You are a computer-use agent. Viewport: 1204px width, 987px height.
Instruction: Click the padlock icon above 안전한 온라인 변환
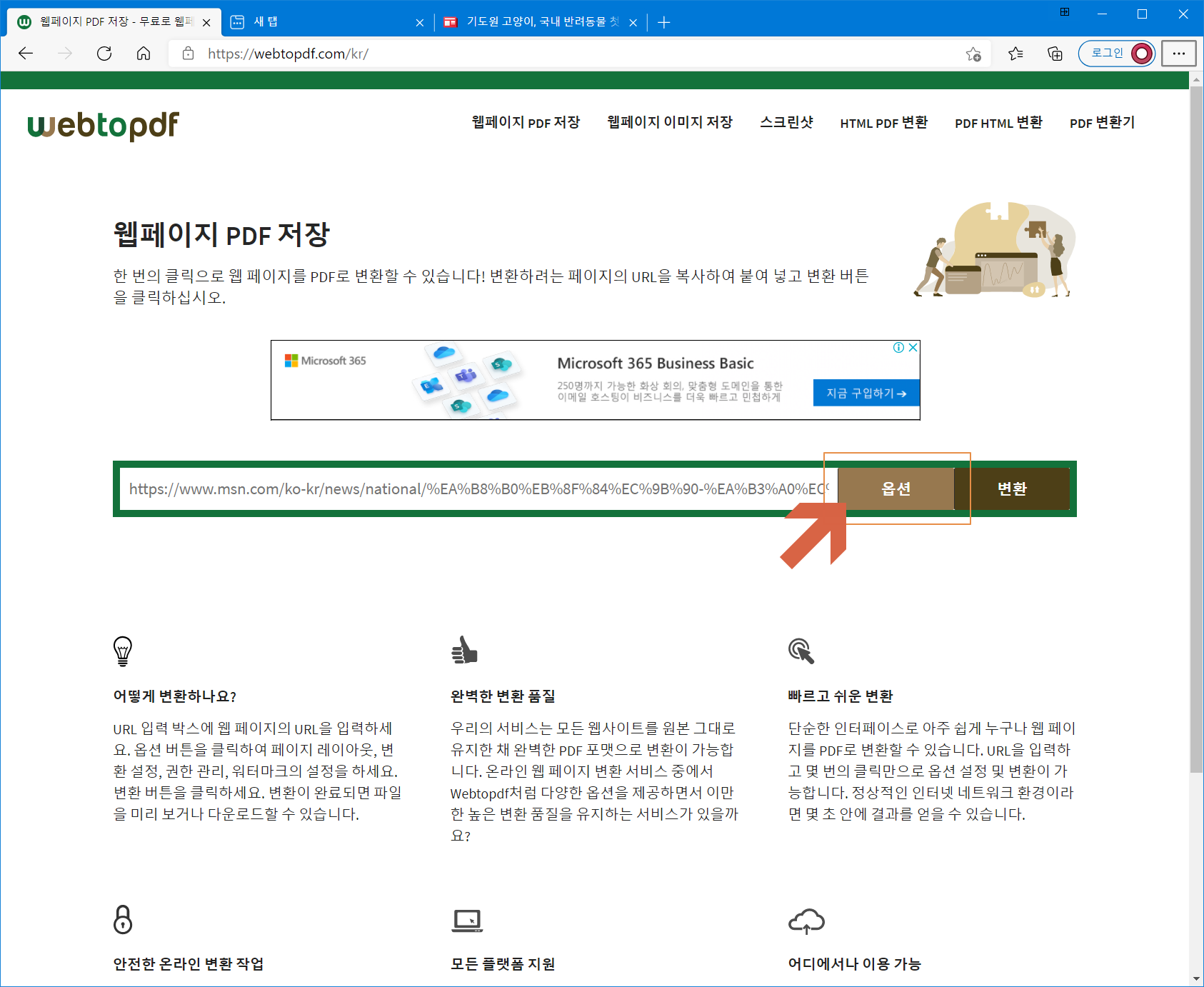click(x=123, y=919)
